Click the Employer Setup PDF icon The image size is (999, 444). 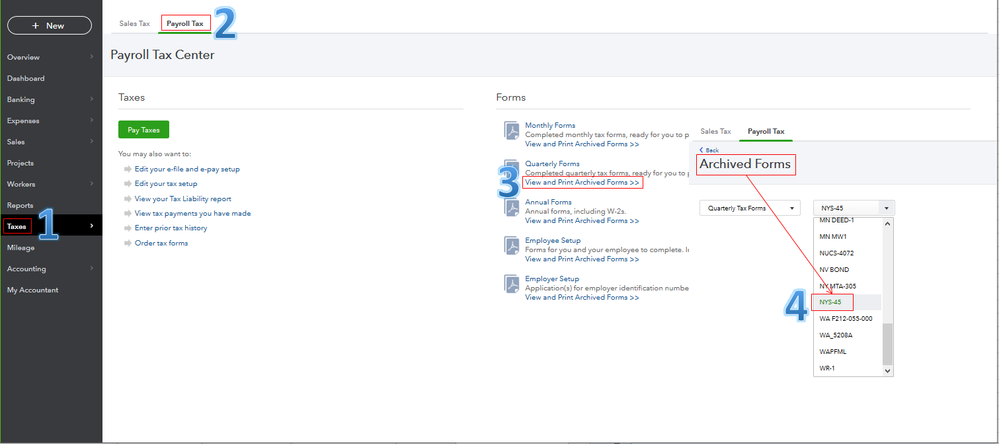pos(511,284)
